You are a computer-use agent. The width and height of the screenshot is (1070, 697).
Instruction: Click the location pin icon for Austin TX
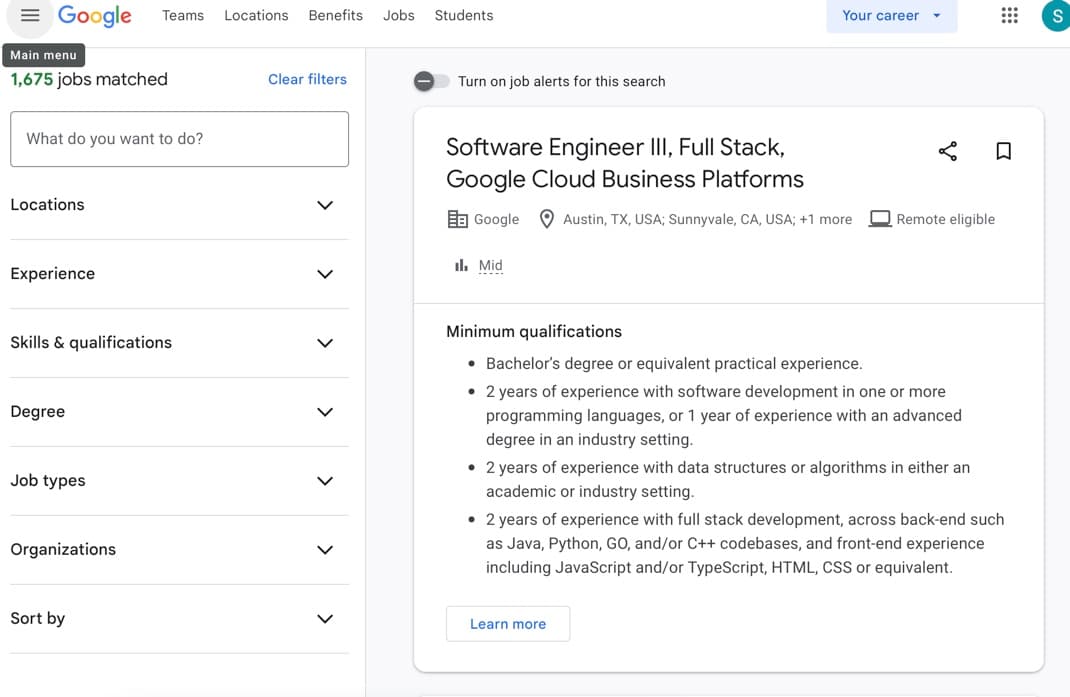point(547,218)
